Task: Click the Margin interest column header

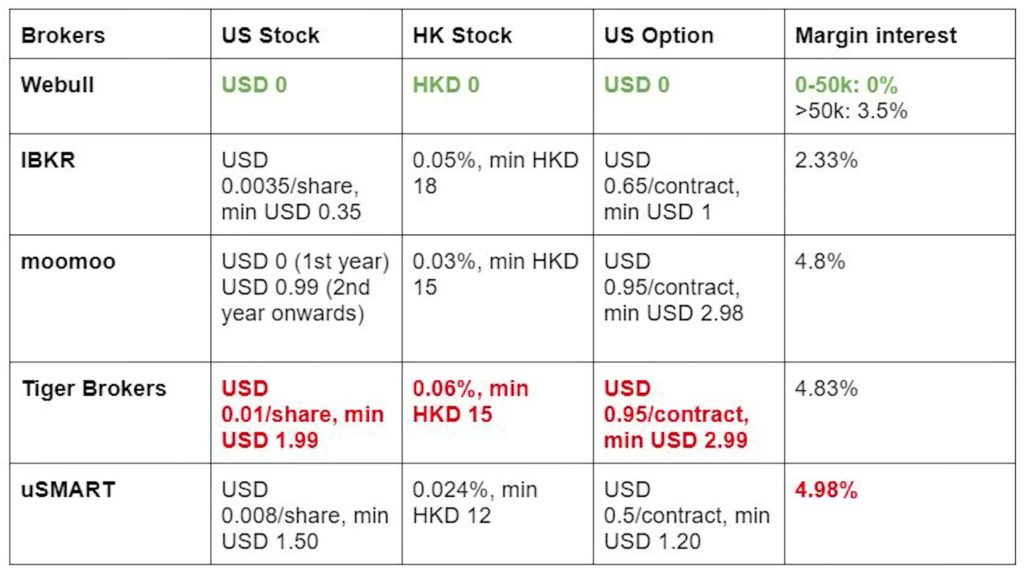Action: (876, 36)
